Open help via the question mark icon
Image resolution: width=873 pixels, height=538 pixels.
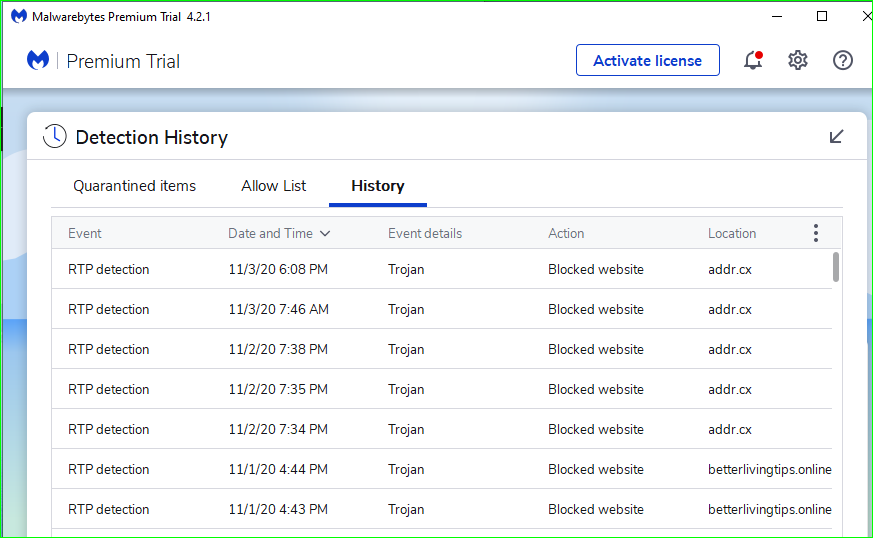(843, 60)
